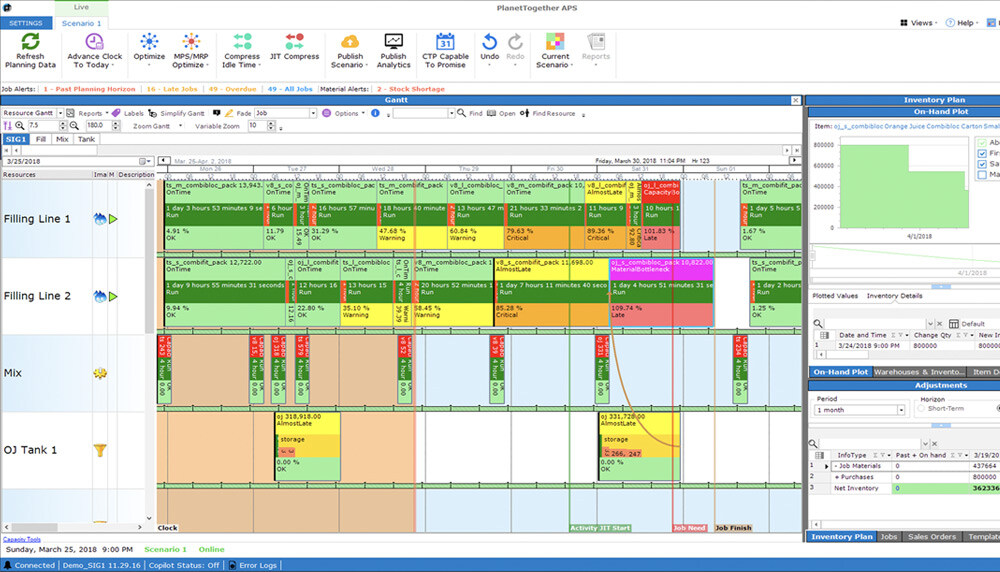Run JIT Compress from the ribbon
Screen dimensions: 1000x572
[x=294, y=42]
